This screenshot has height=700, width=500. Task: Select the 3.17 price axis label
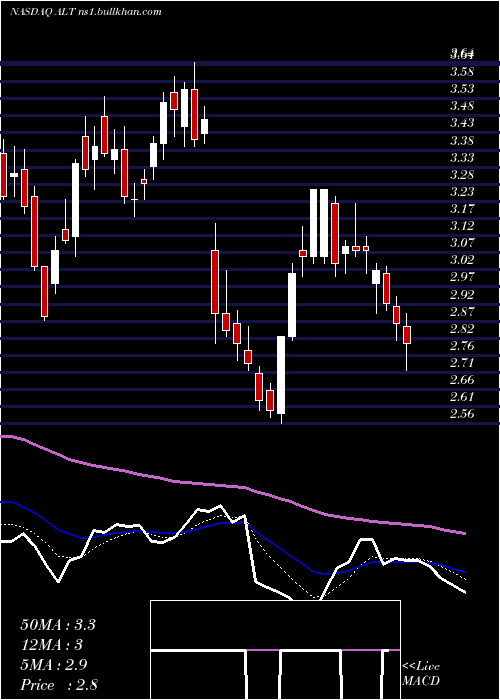coord(462,208)
